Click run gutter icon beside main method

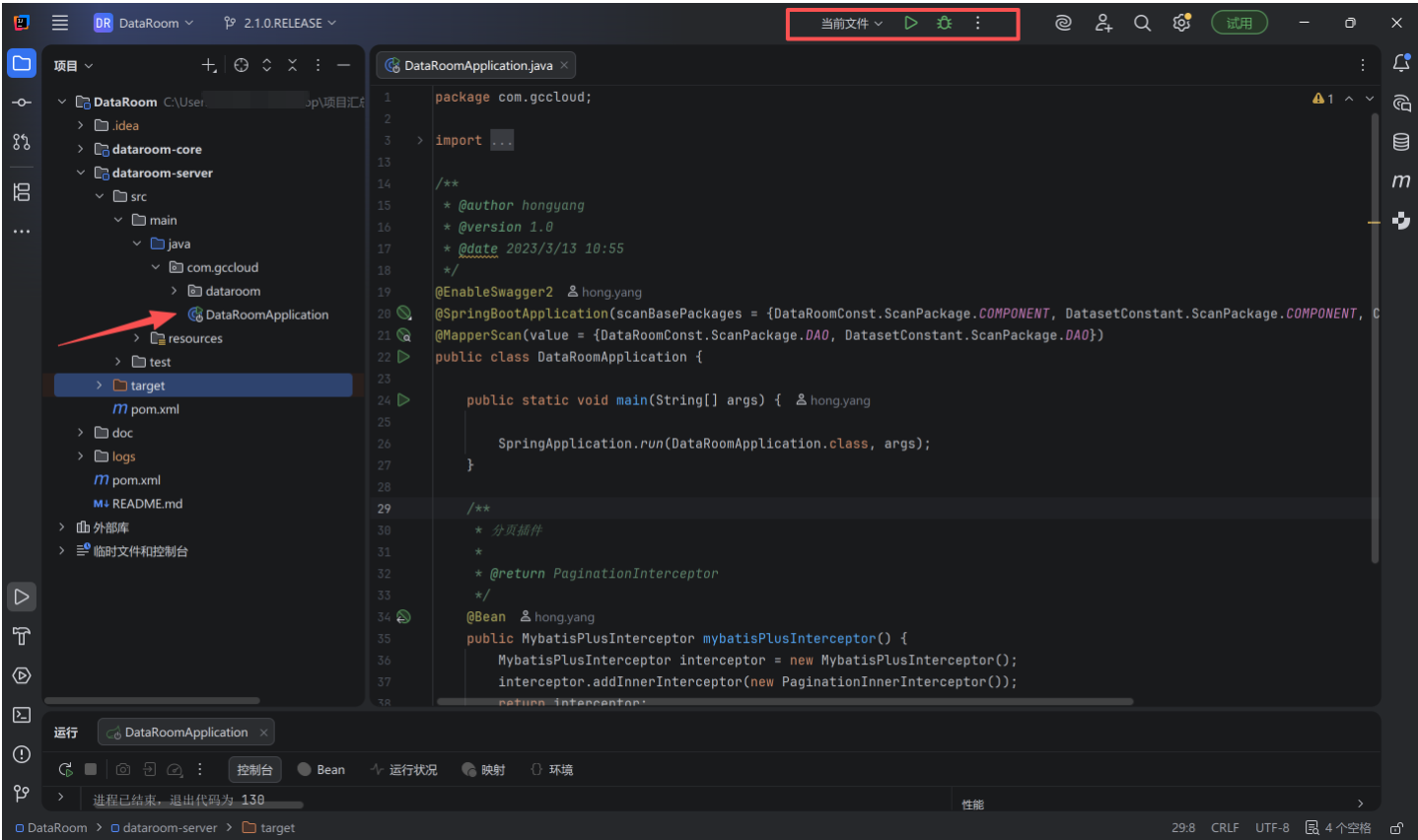click(403, 400)
